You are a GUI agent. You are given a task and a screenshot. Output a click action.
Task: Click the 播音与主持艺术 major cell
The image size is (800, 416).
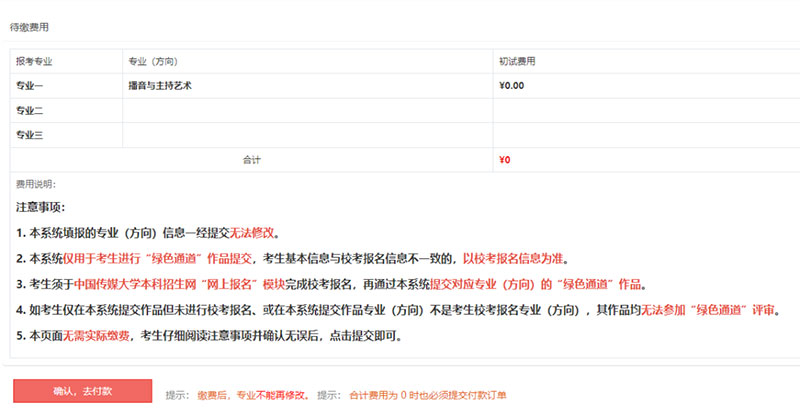pyautogui.click(x=160, y=85)
